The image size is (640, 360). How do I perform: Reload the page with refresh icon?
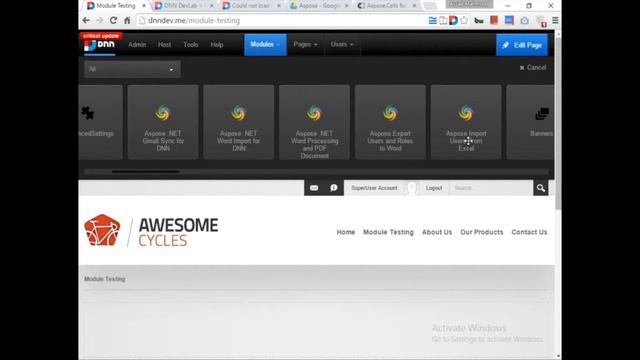point(113,20)
